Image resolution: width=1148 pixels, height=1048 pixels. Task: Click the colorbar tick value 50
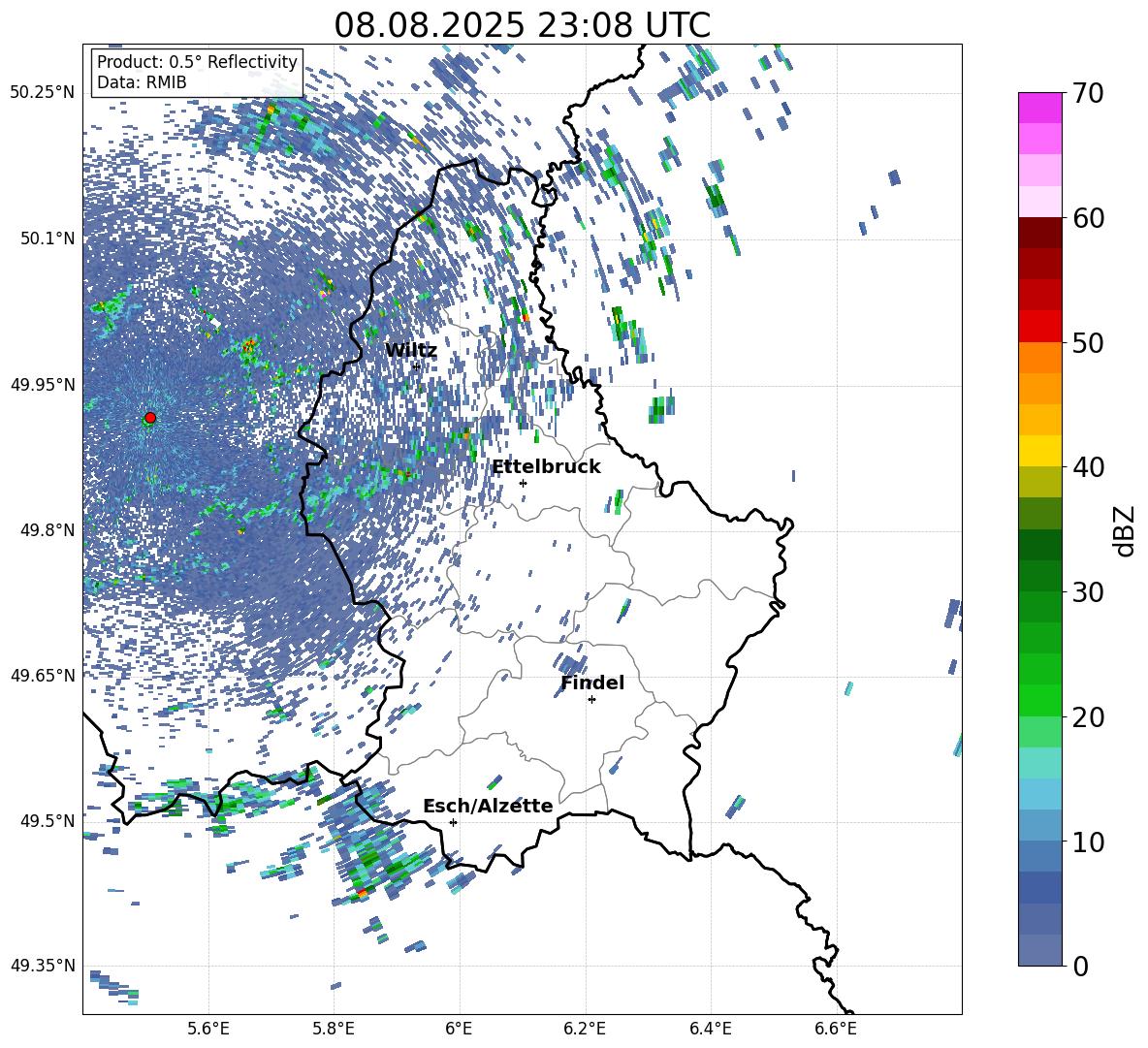tap(1088, 343)
